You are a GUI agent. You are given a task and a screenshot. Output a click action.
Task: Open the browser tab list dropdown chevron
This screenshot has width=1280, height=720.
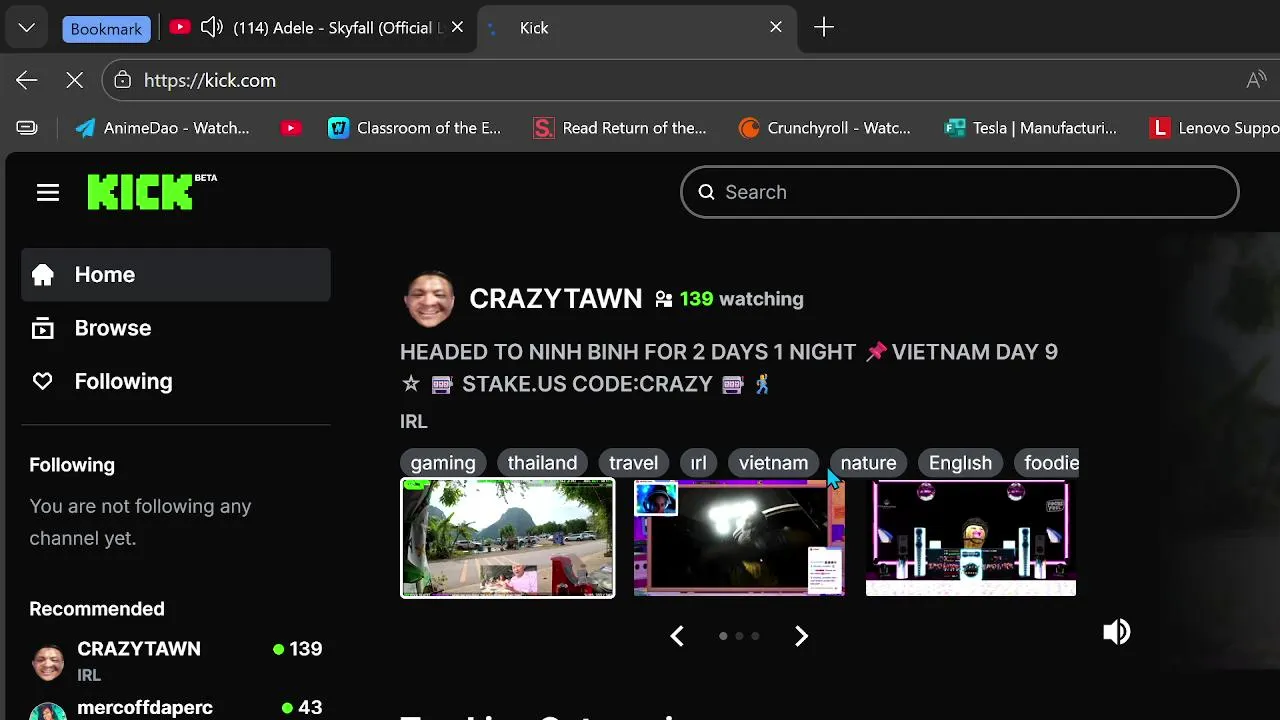(27, 28)
